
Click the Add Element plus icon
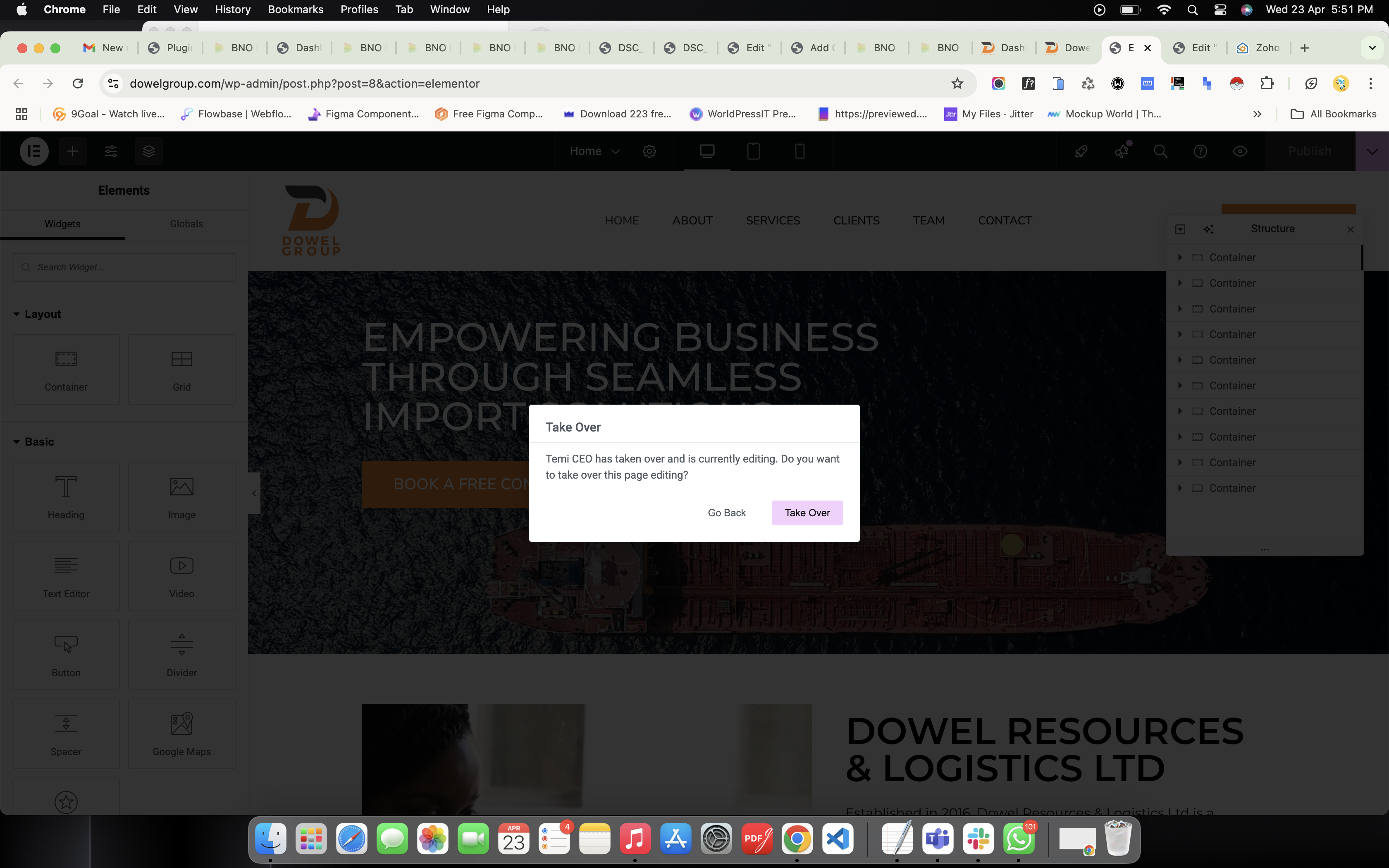click(x=72, y=151)
